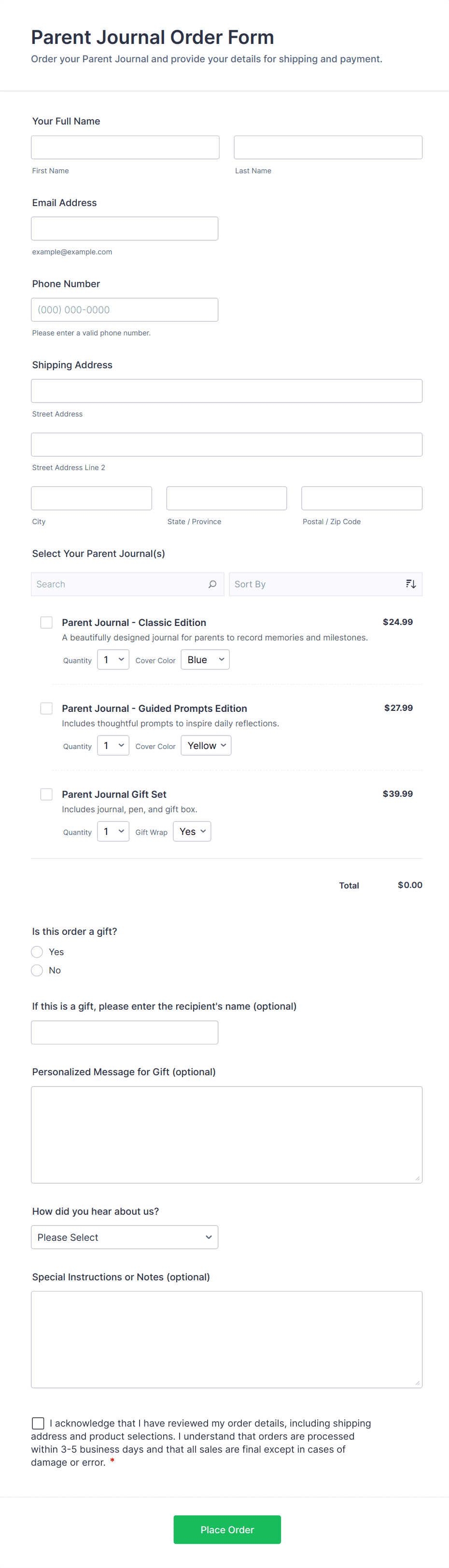The image size is (449, 1568).
Task: Open the Sort By dropdown
Action: pos(317,584)
